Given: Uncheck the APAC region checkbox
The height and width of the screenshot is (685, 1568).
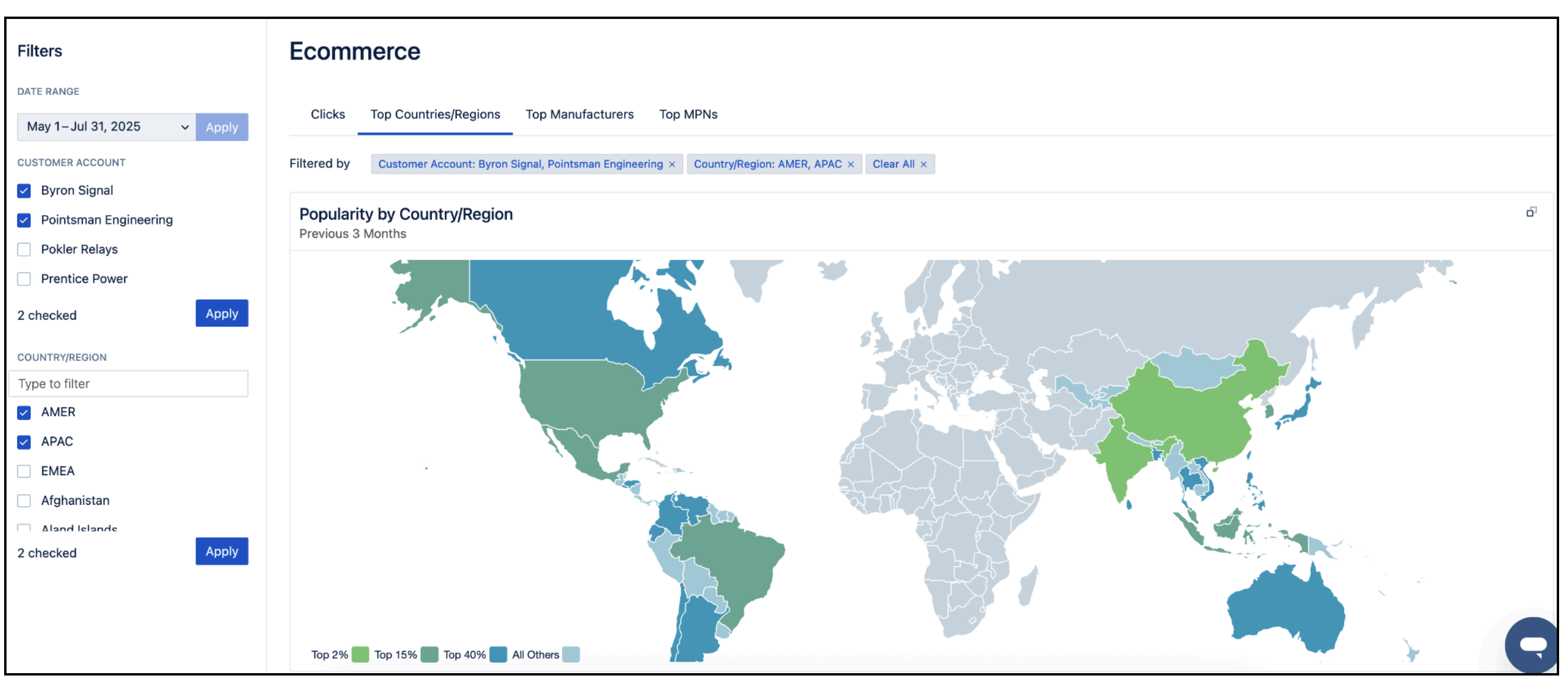Looking at the screenshot, I should click(24, 441).
